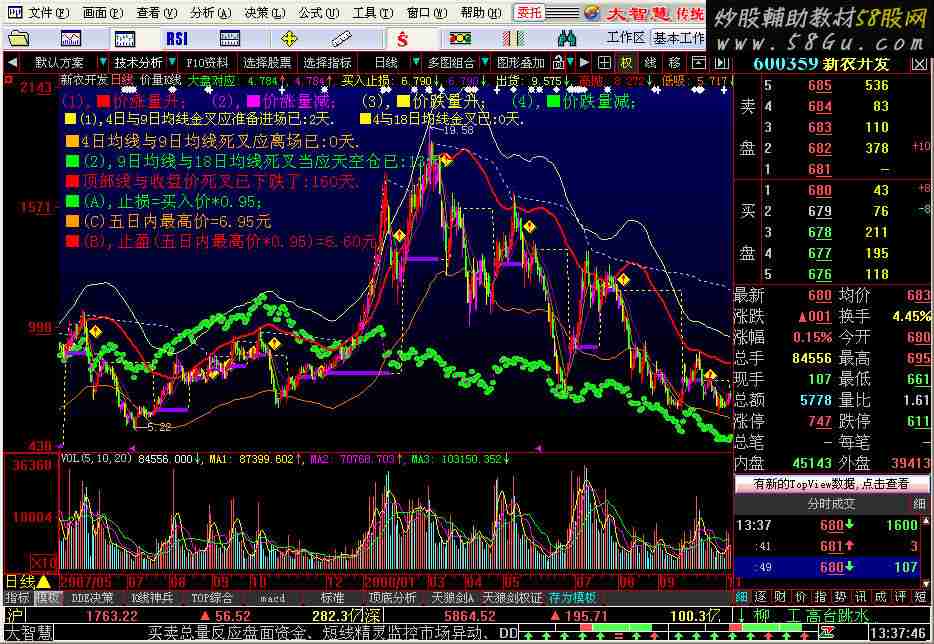Select the ruler measuring tool icon

[x=341, y=39]
